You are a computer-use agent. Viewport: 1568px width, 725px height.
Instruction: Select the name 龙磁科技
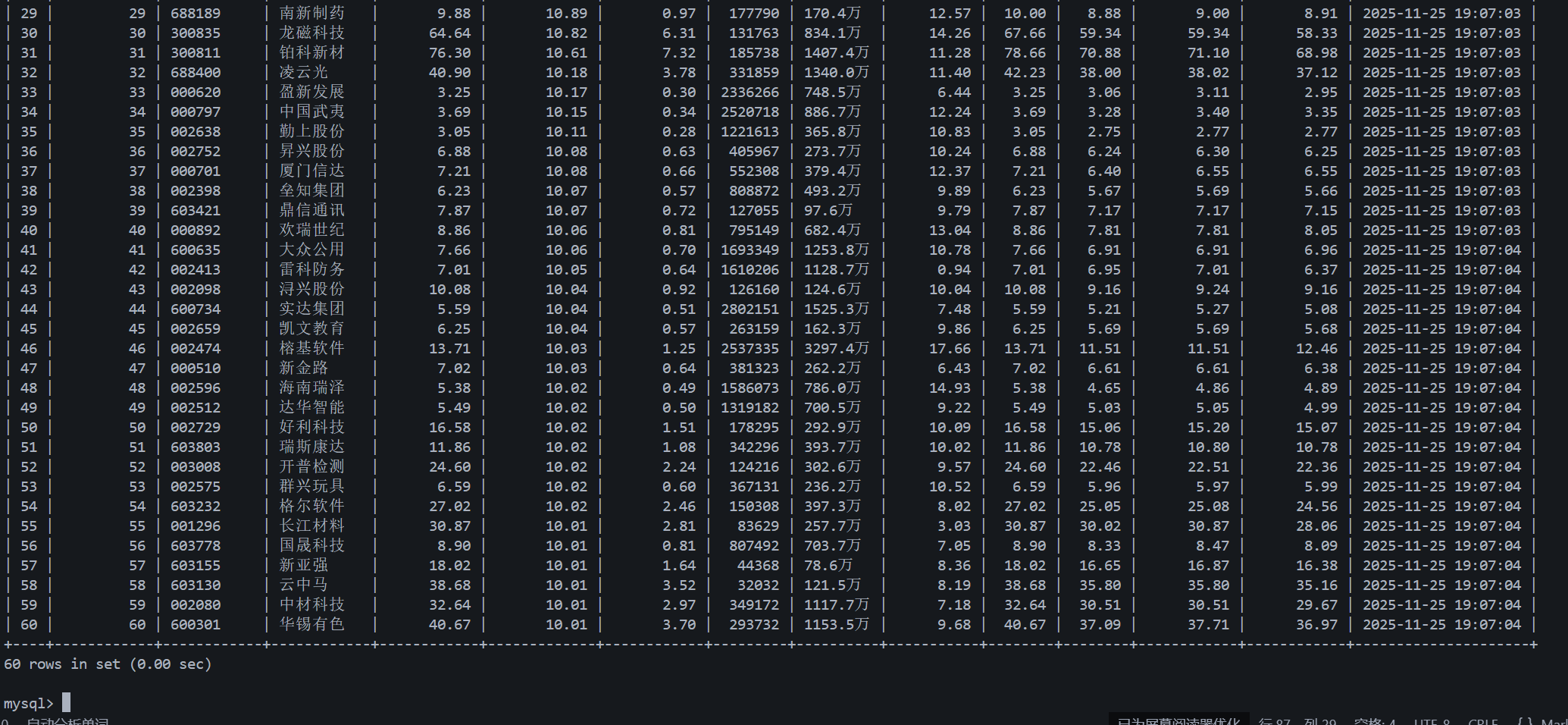point(311,33)
